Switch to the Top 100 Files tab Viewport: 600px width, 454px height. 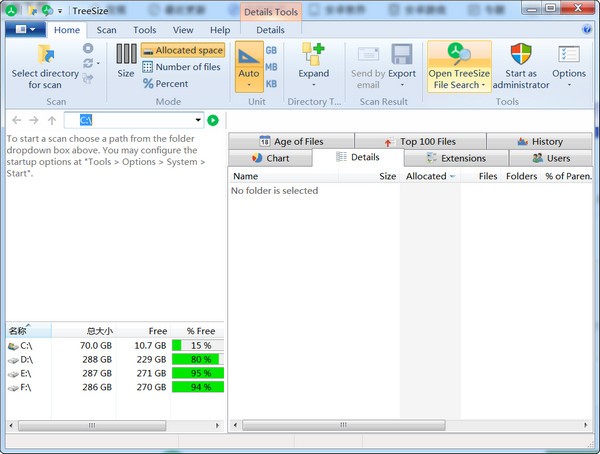[419, 142]
